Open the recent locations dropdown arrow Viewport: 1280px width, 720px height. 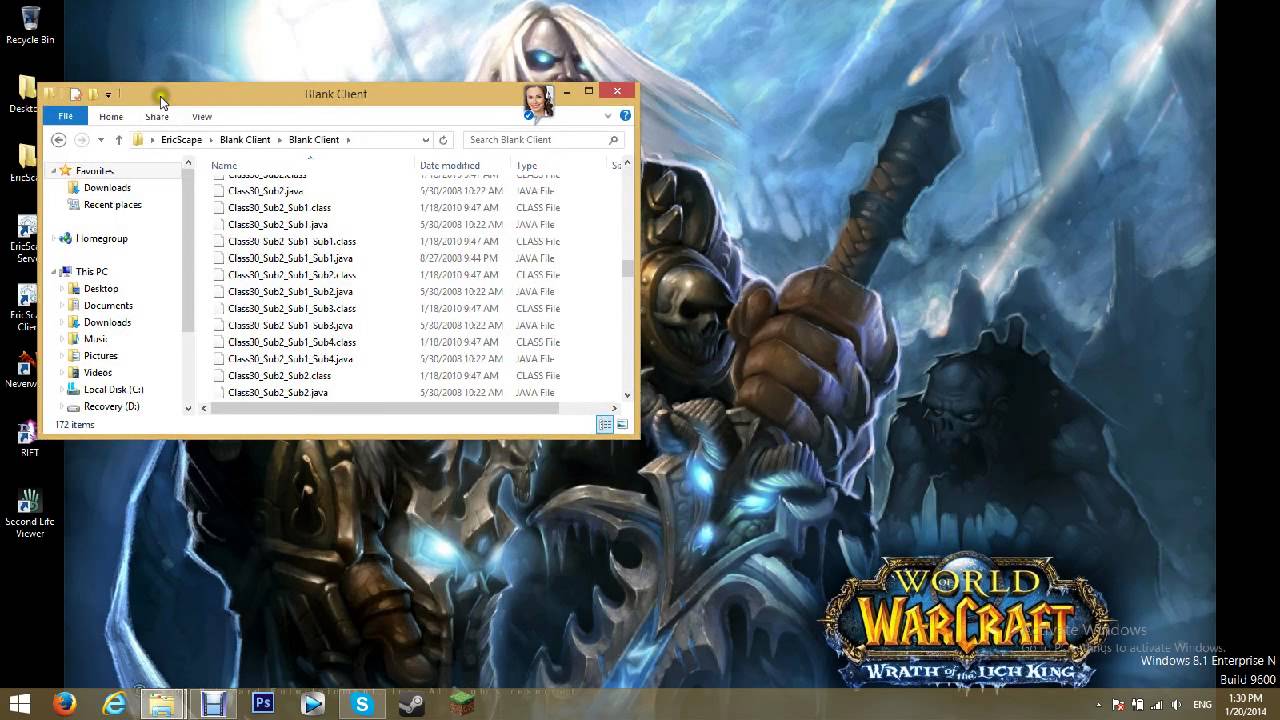pyautogui.click(x=101, y=140)
